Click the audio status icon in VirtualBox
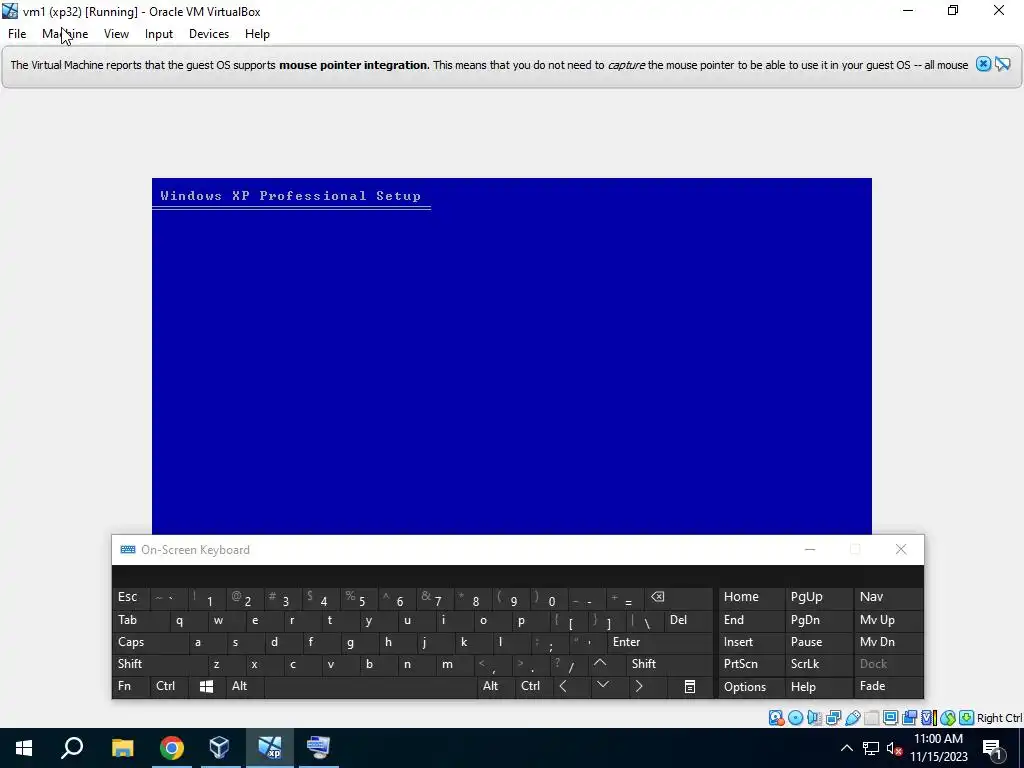Image resolution: width=1024 pixels, height=768 pixels. click(814, 718)
